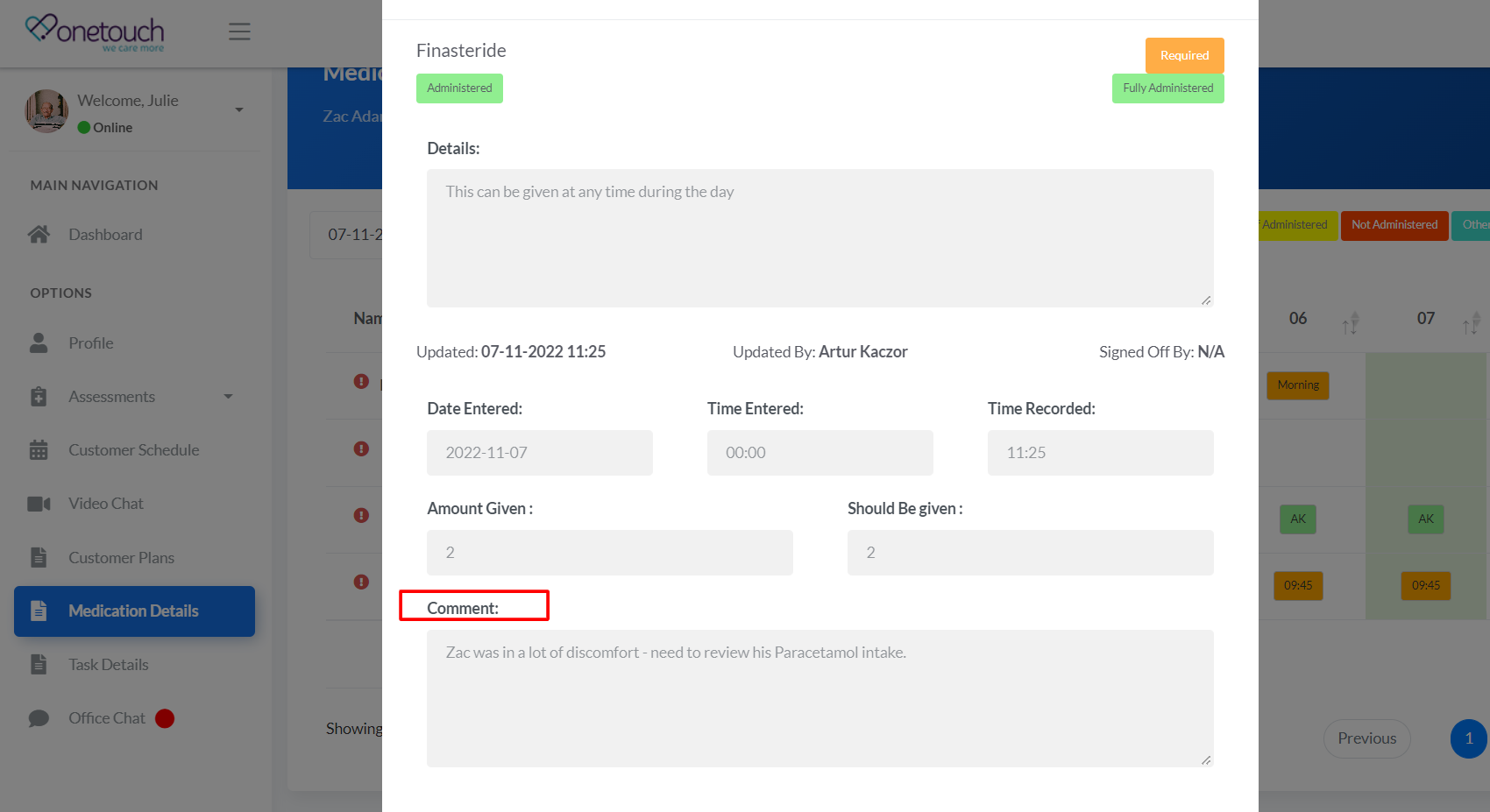Toggle sorting on the 07 column

(1471, 323)
